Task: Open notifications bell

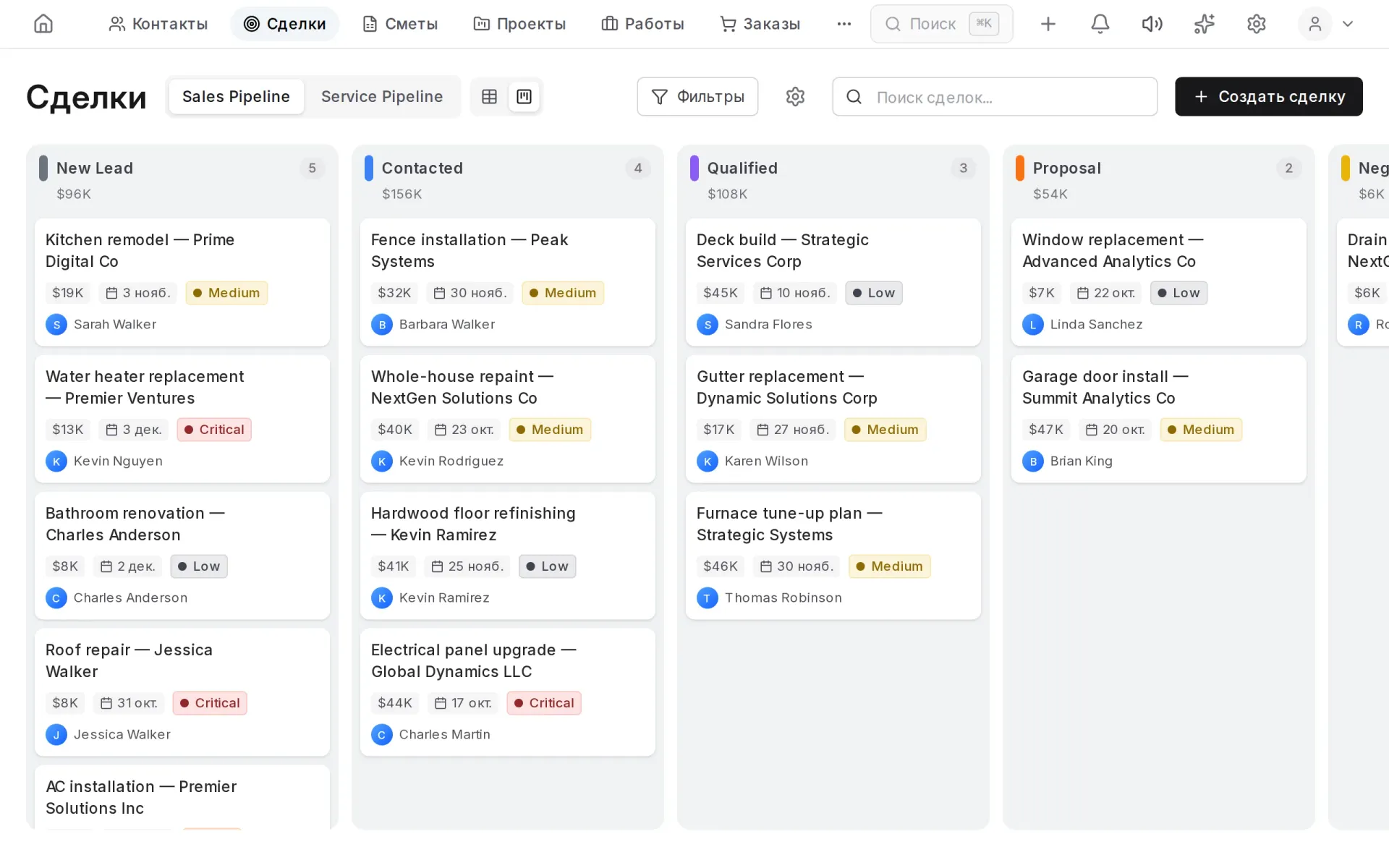Action: point(1100,24)
